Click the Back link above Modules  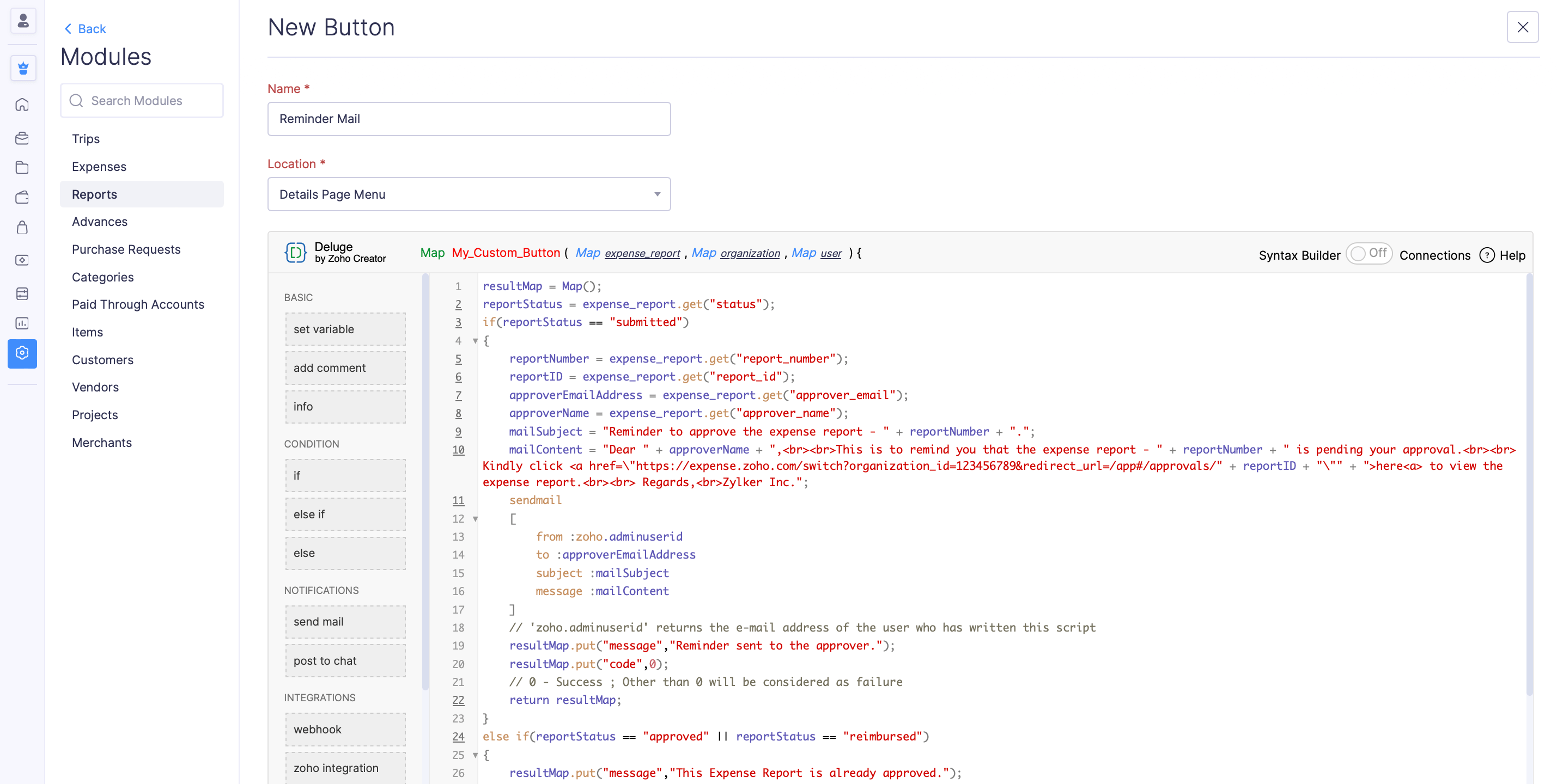coord(84,28)
